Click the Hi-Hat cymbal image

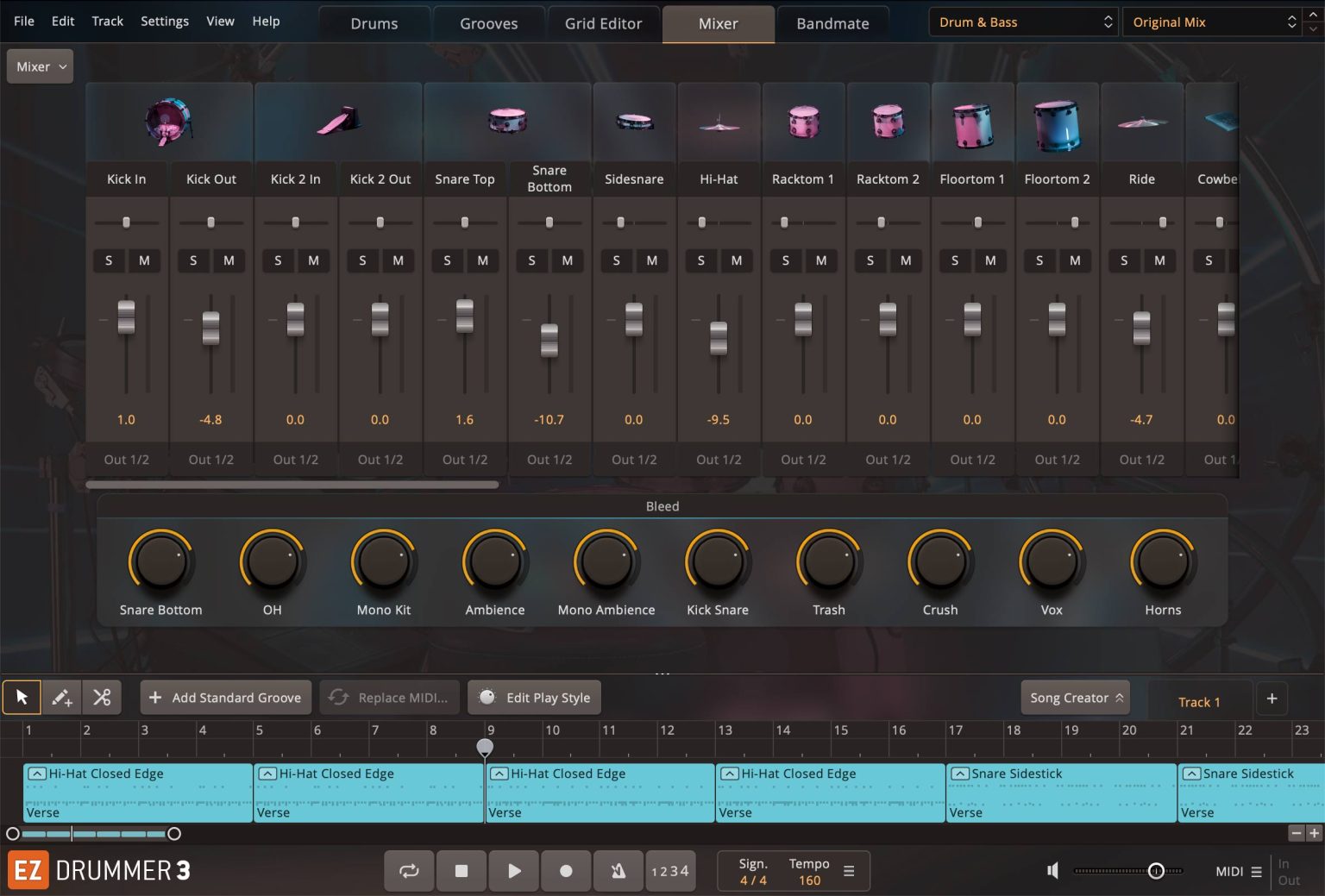[x=719, y=124]
